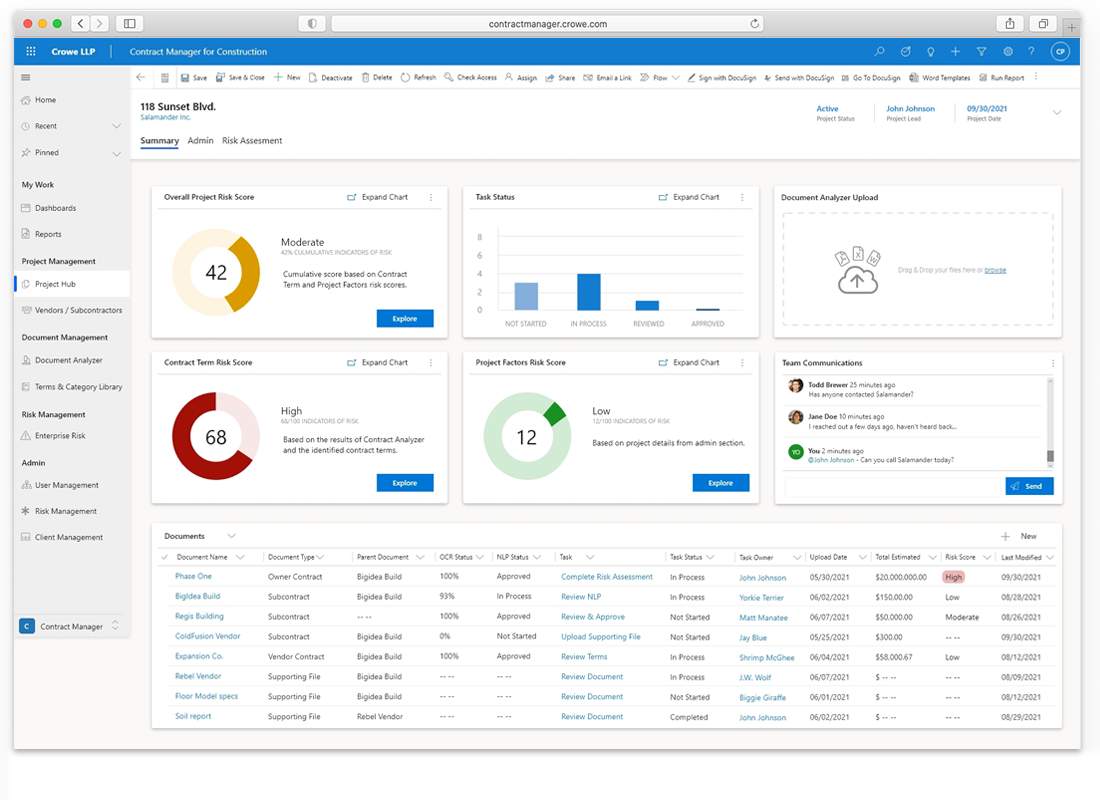This screenshot has width=1100, height=800.
Task: Open the Documents view dropdown chevron
Action: [x=231, y=536]
